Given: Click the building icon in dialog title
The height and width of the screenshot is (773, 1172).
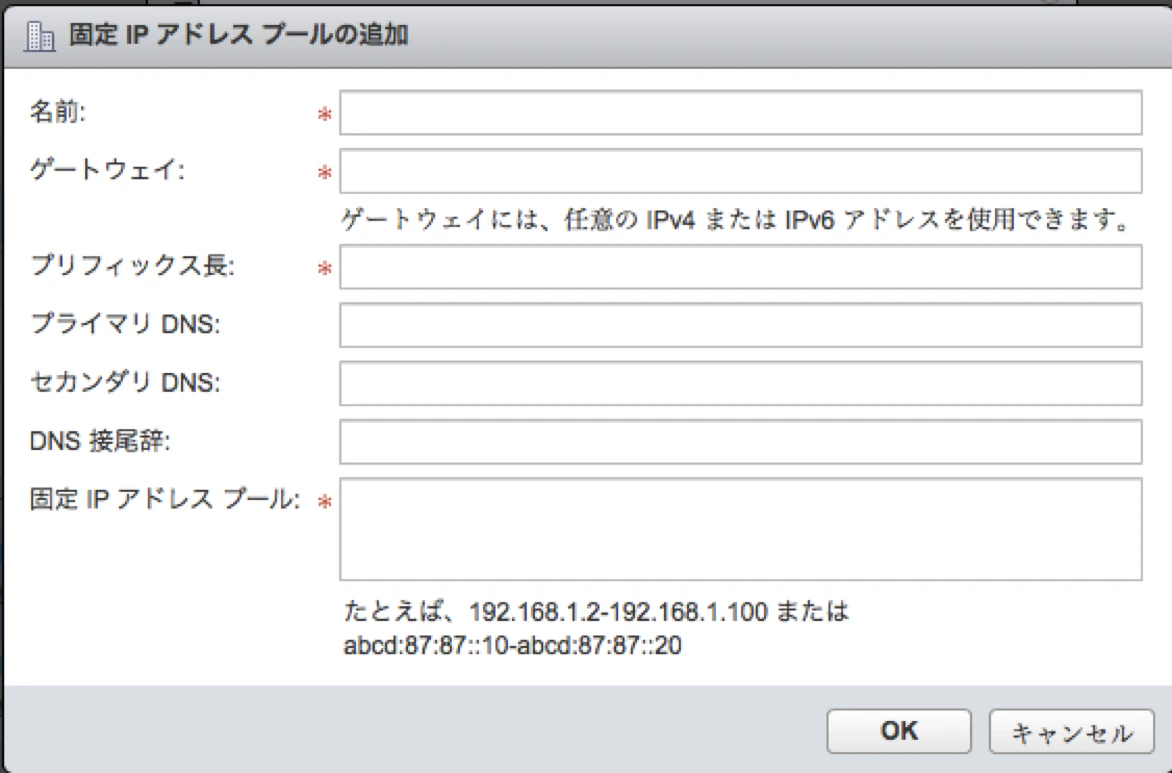Looking at the screenshot, I should (39, 36).
